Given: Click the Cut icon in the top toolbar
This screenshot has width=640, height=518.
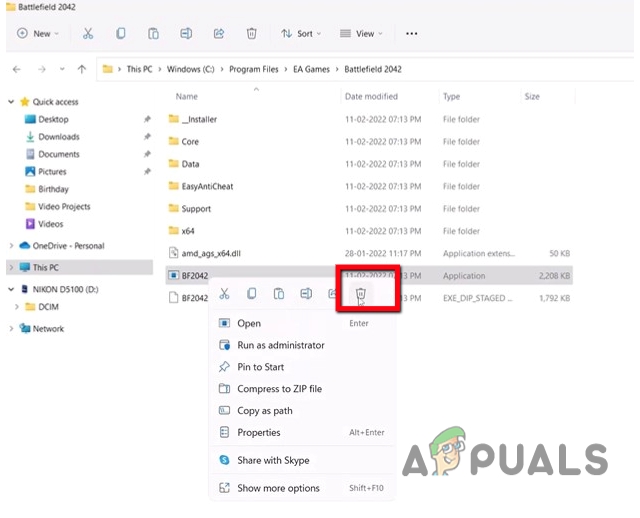Looking at the screenshot, I should click(88, 33).
